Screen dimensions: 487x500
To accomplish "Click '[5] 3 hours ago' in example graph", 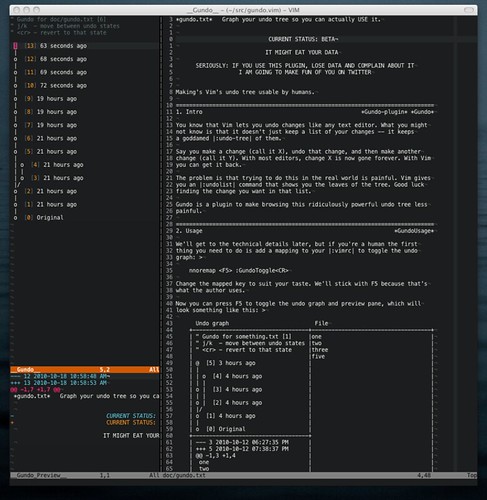I will pos(231,363).
